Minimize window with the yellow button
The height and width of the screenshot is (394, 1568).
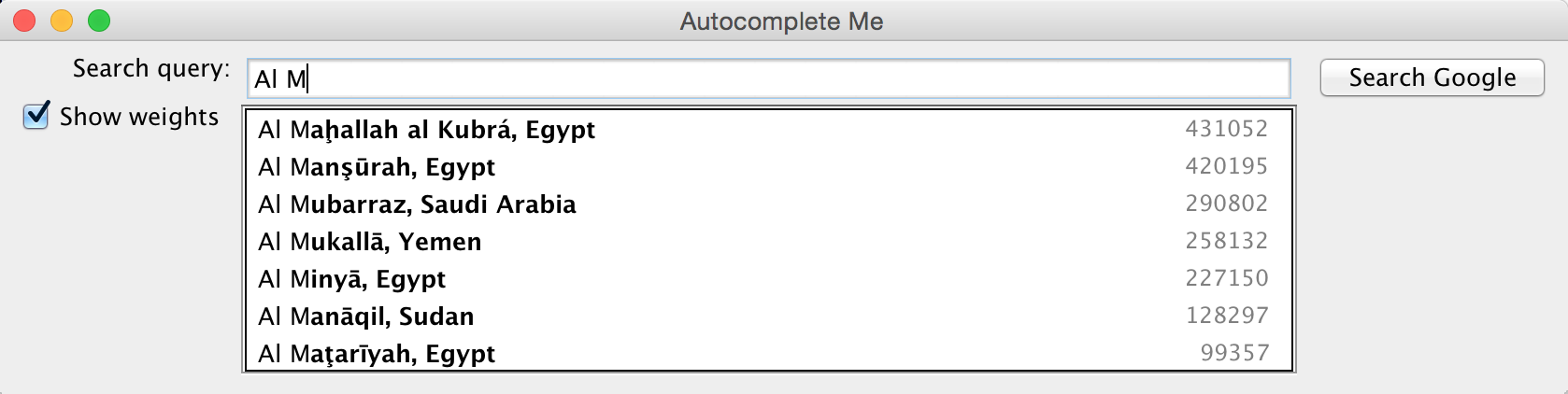62,21
